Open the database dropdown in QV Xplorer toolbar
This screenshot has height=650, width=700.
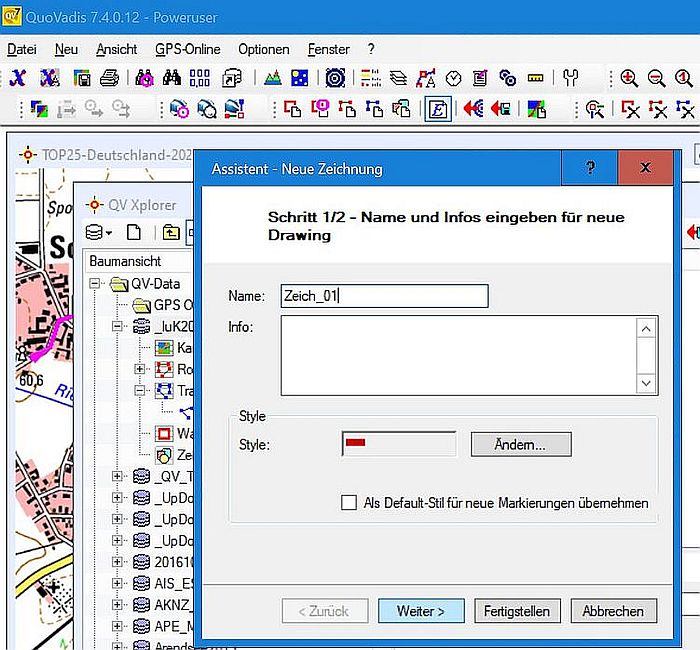(99, 233)
